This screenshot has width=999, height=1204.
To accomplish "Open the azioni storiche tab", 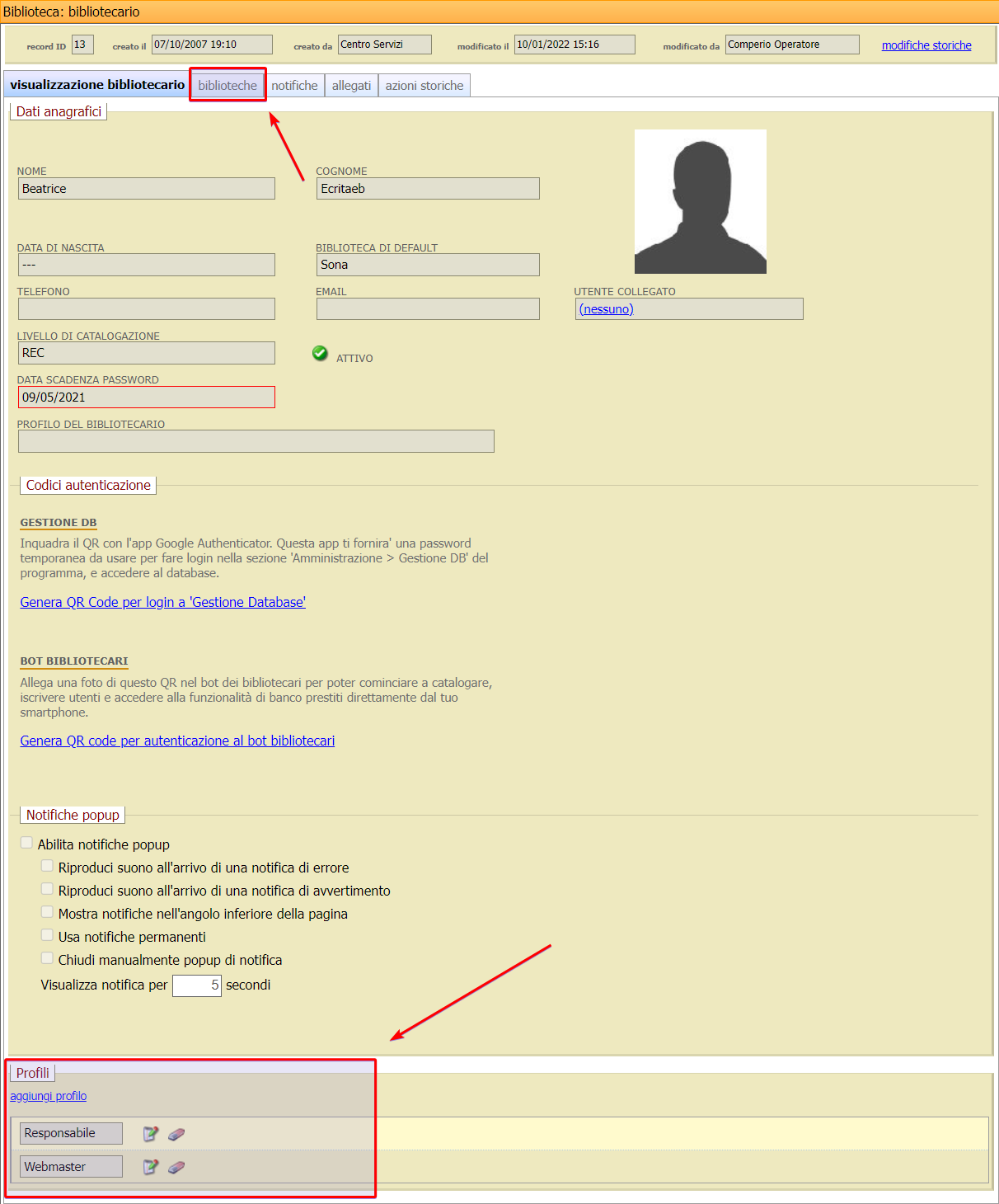I will (424, 86).
